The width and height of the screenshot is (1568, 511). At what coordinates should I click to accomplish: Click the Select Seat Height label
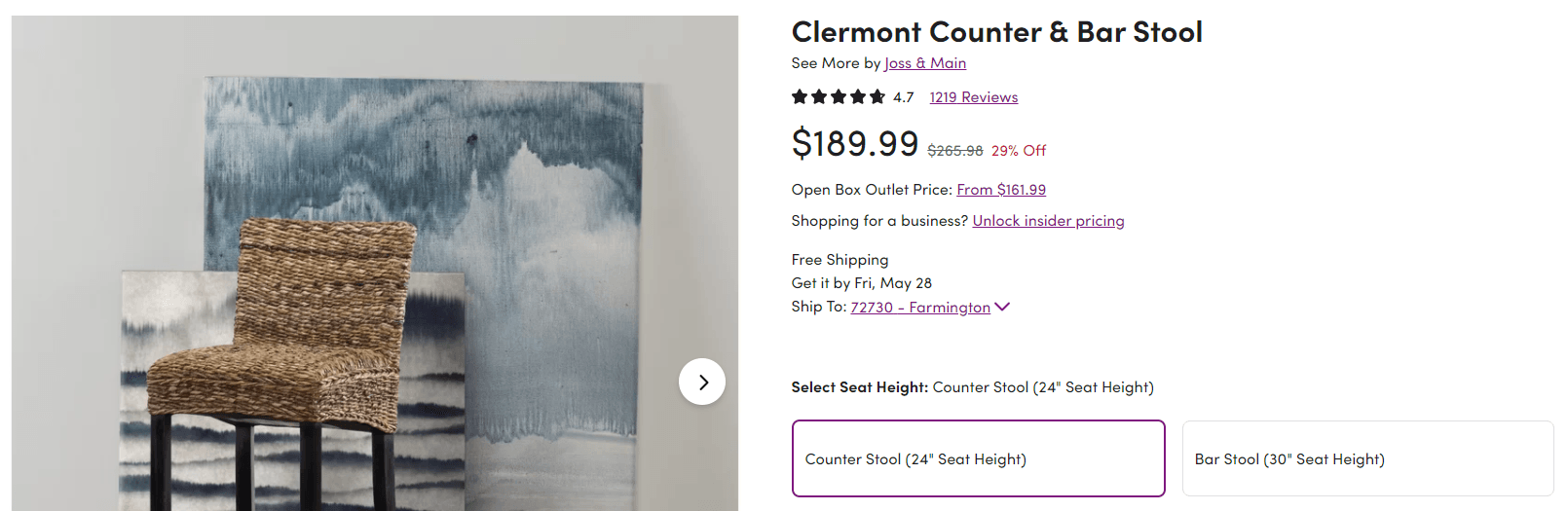click(x=860, y=387)
